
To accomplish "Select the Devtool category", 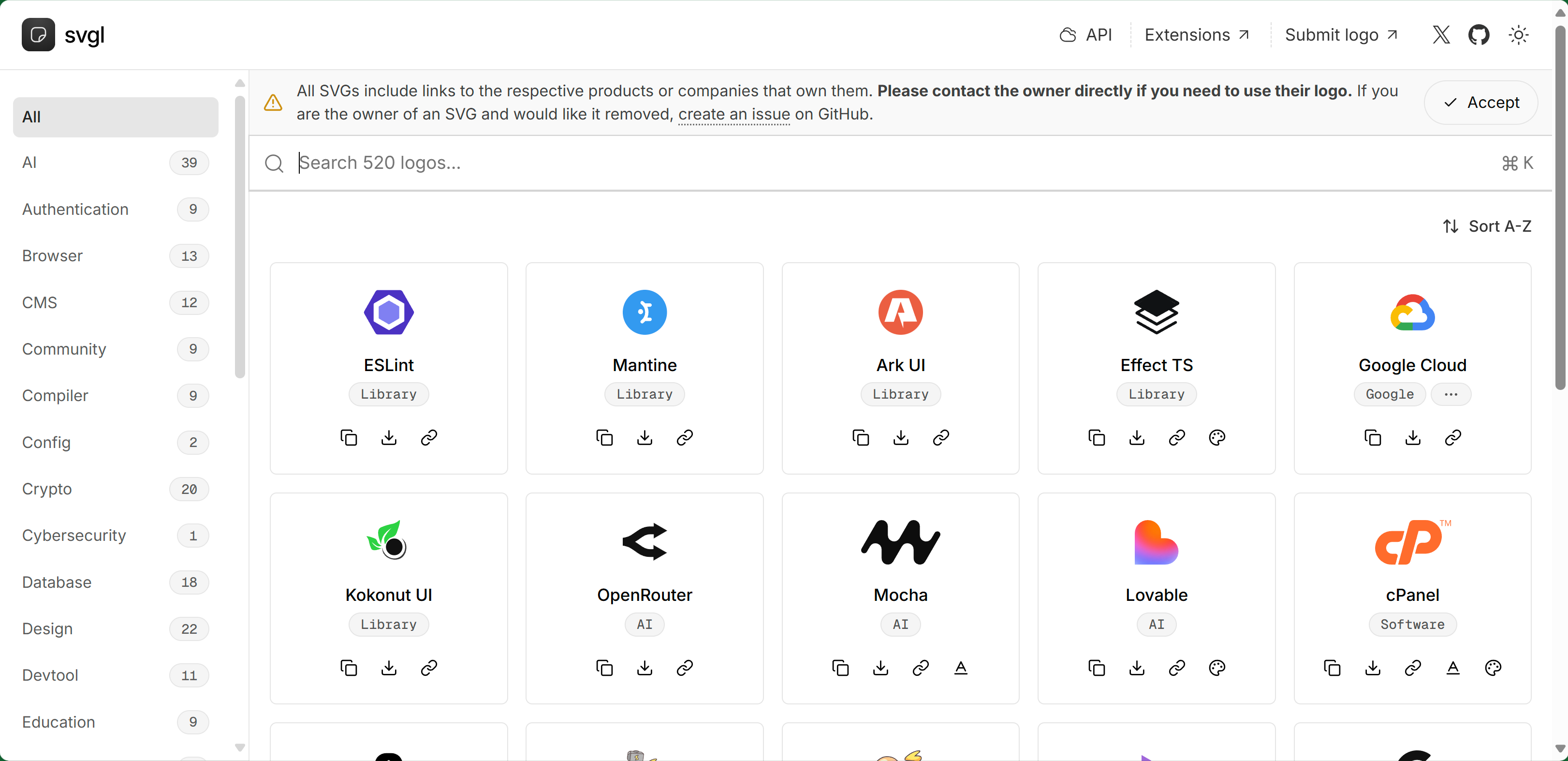I will (x=116, y=675).
